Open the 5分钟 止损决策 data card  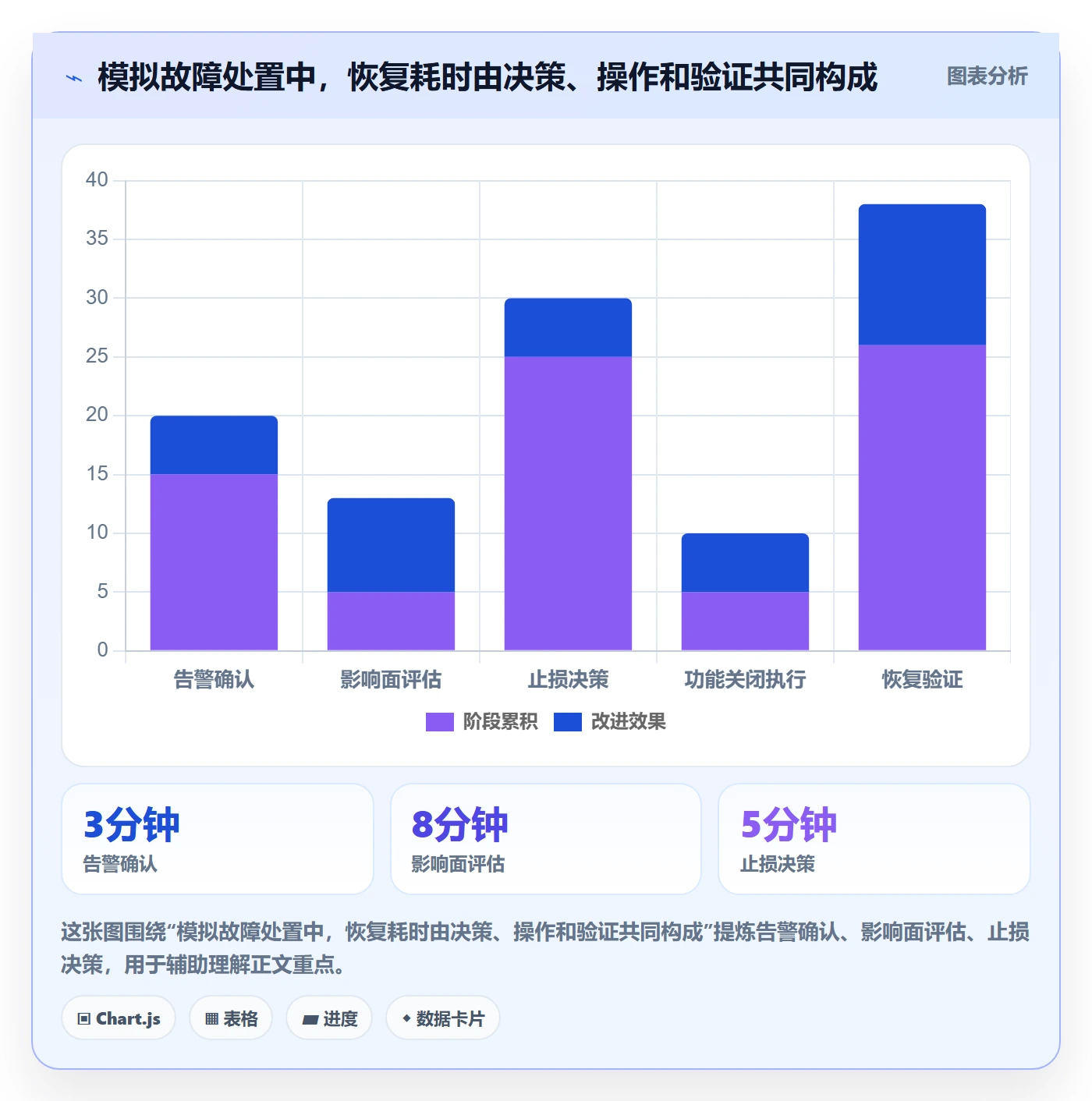(x=874, y=839)
